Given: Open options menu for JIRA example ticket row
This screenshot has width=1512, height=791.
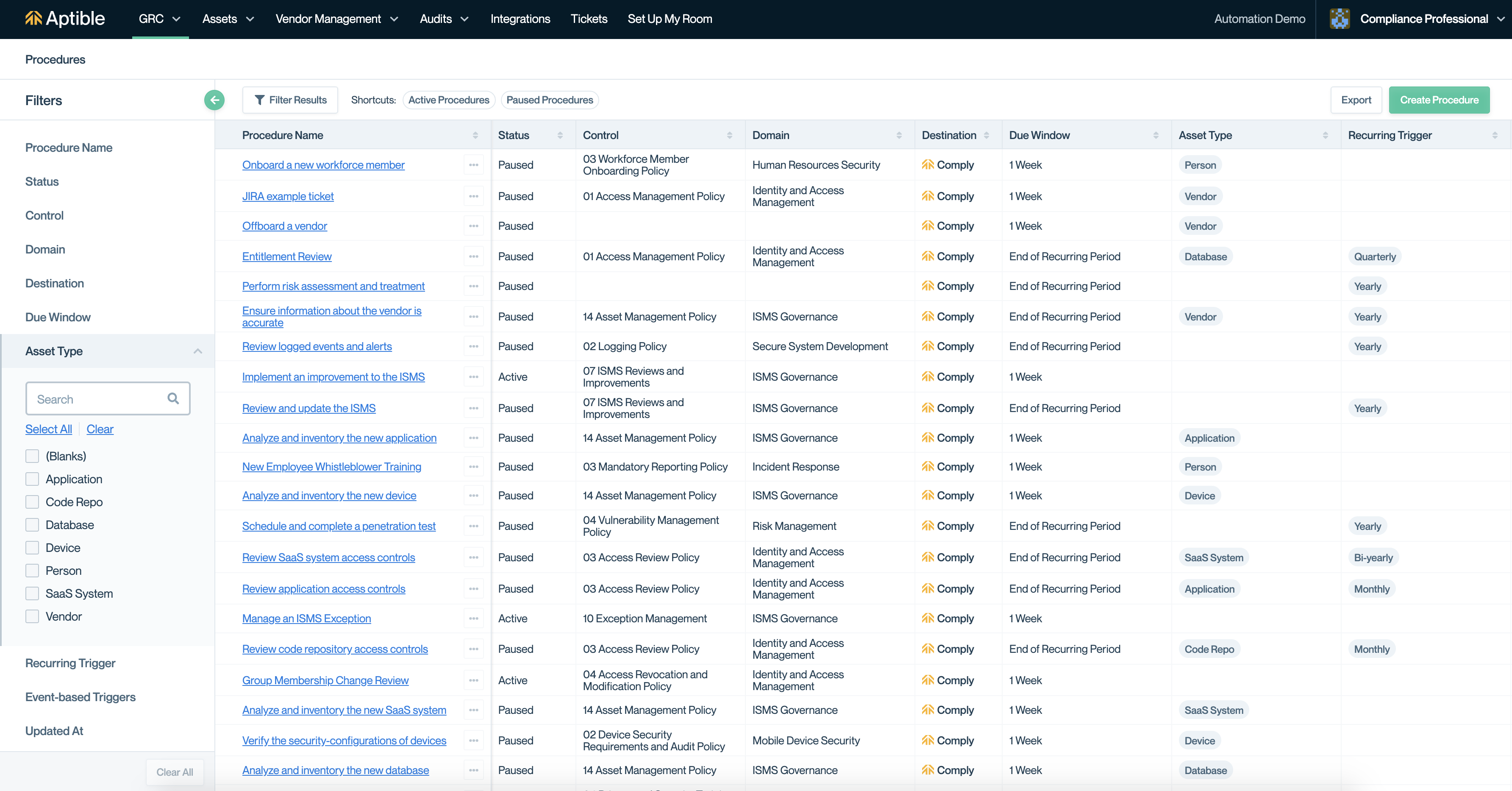Looking at the screenshot, I should click(473, 196).
